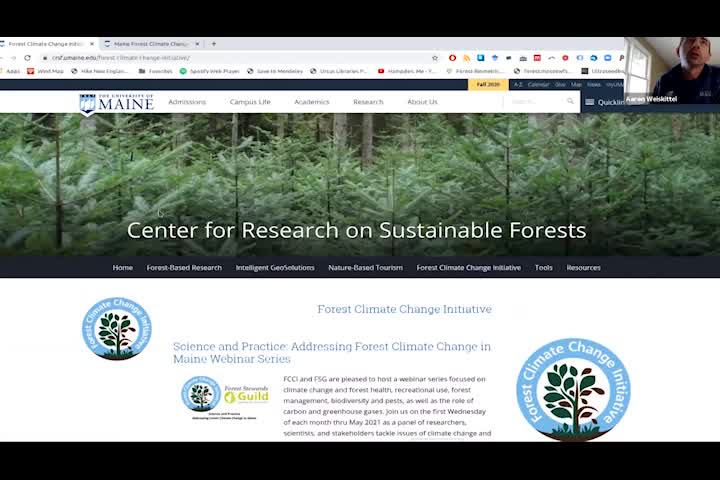The width and height of the screenshot is (720, 480).
Task: Open the Map link in top bar
Action: point(576,85)
